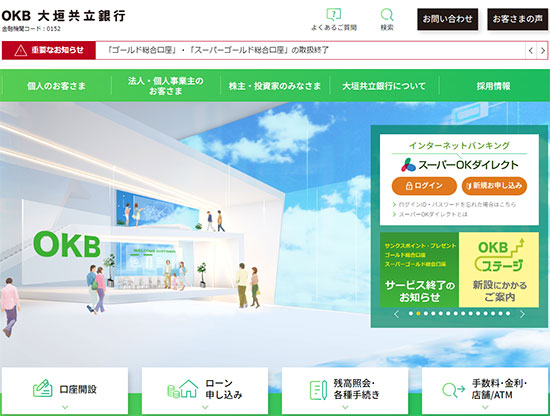Select the third banner carousel dot
Viewport: 550px width, 416px height.
425,314
